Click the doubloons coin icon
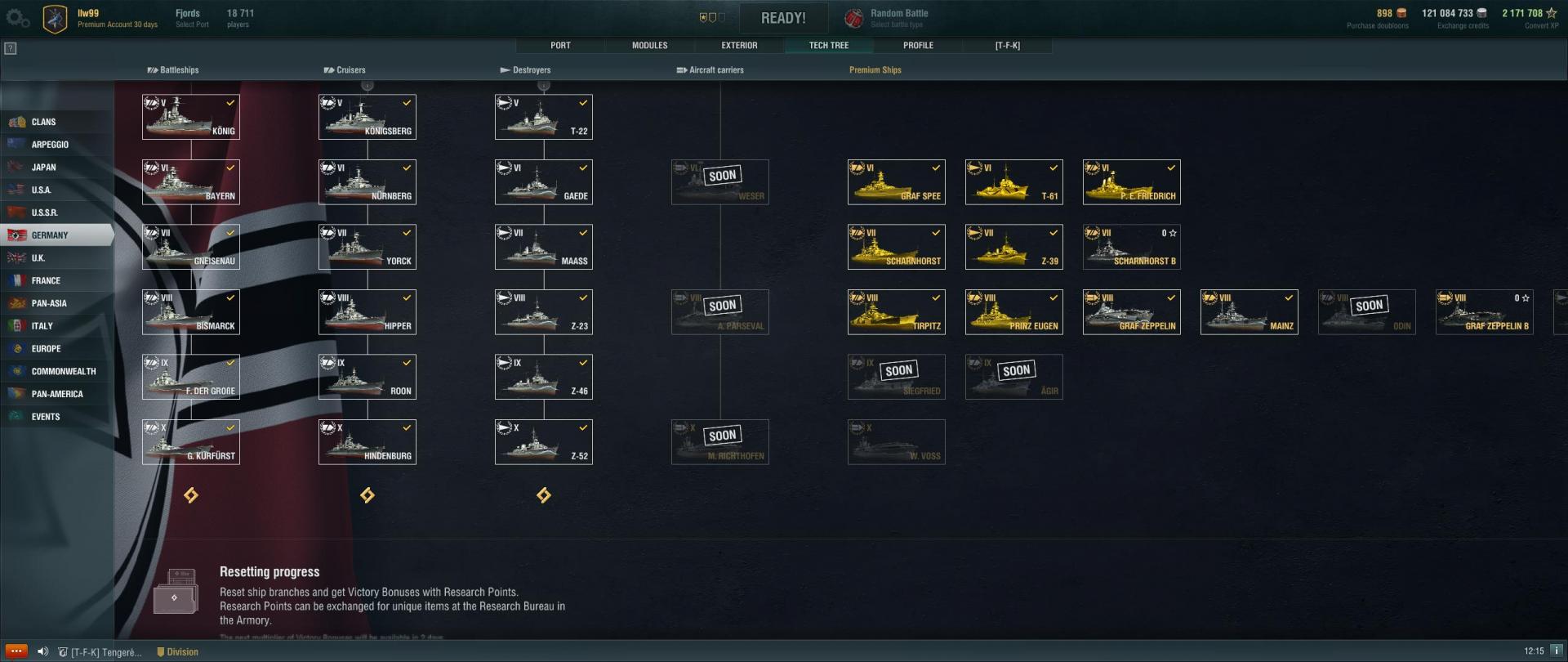This screenshot has width=1568, height=662. (1401, 13)
